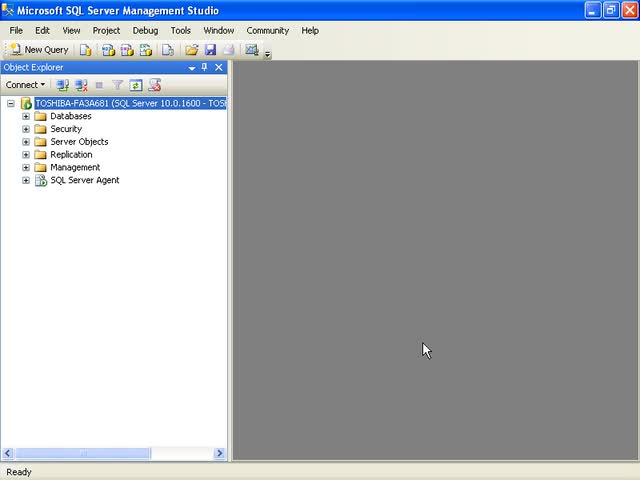
Task: Select the TOSHIBA-FA3A681 server row
Action: (x=130, y=103)
